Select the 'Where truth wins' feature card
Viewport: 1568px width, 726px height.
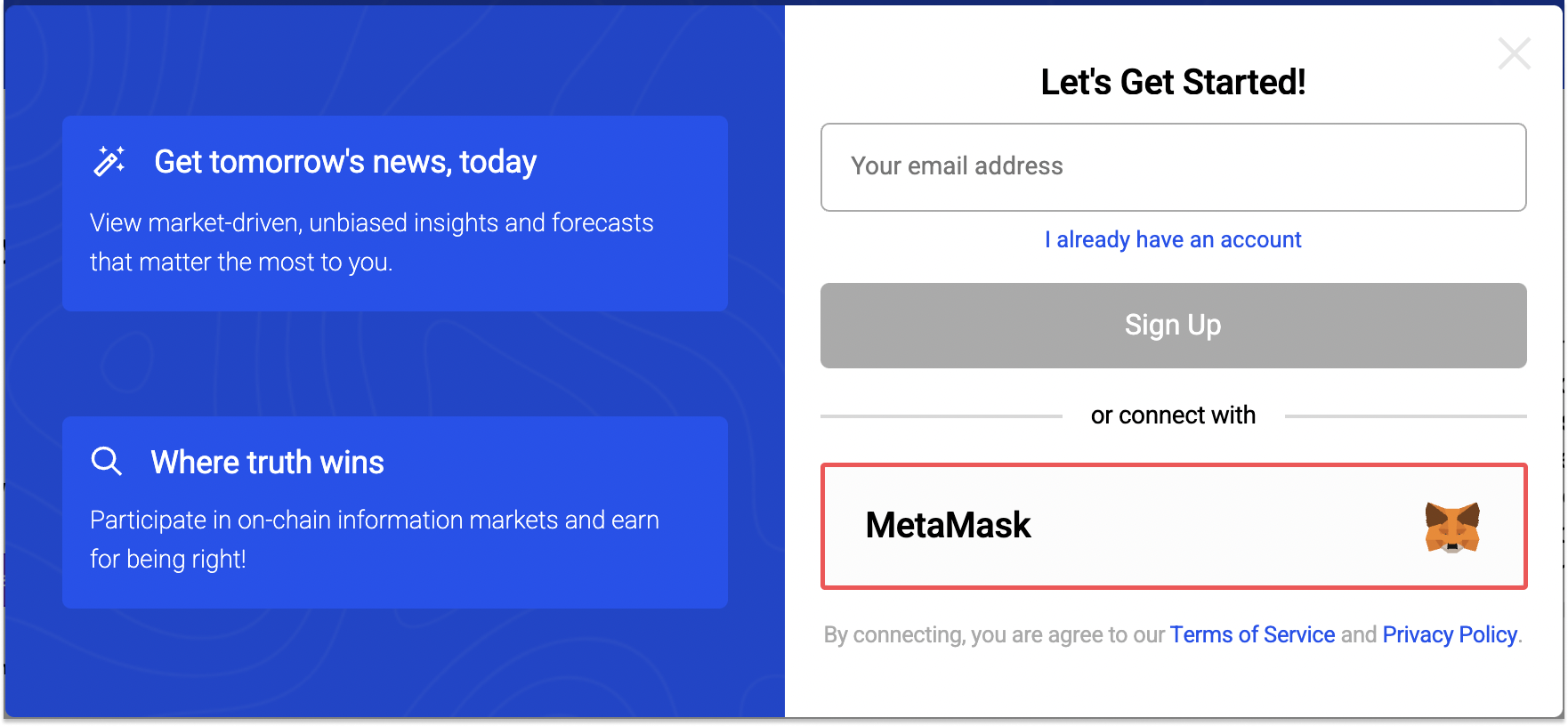(395, 512)
